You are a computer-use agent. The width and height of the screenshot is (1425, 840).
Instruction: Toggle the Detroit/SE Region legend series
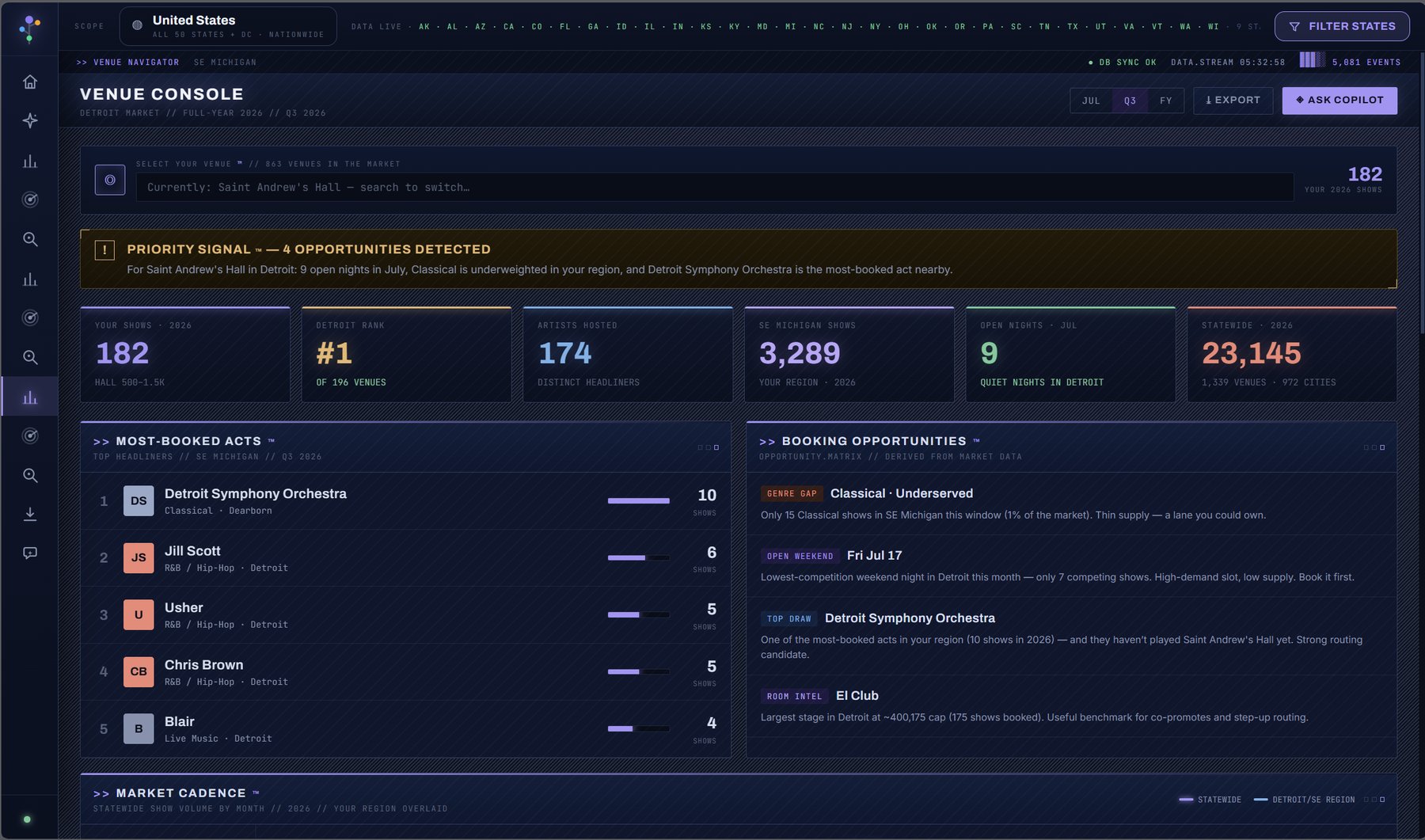(x=1305, y=800)
